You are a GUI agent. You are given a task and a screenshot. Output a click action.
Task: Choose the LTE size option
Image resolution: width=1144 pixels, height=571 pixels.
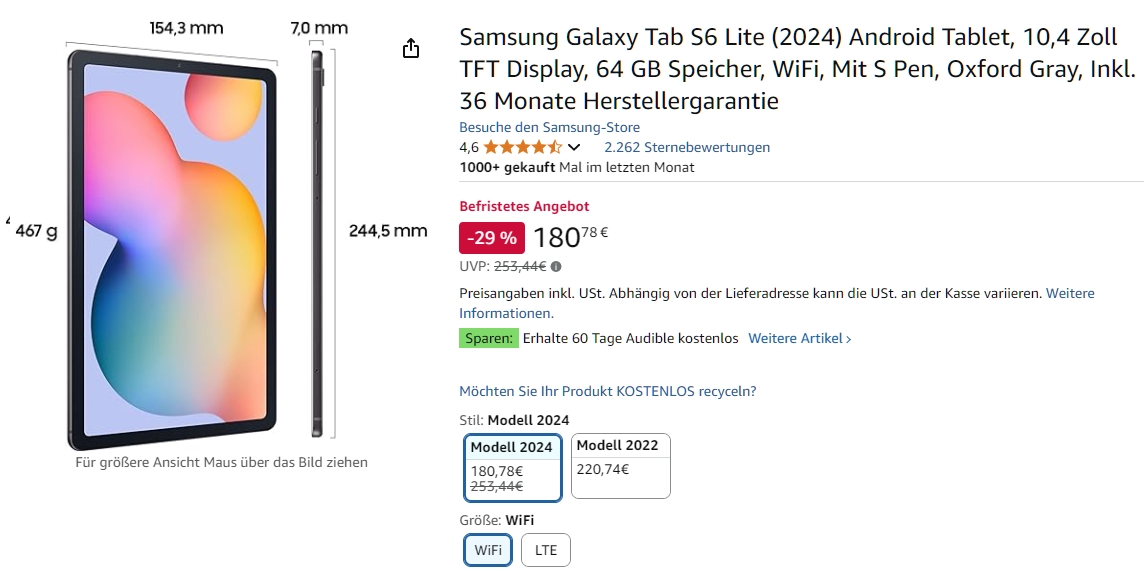pos(546,550)
